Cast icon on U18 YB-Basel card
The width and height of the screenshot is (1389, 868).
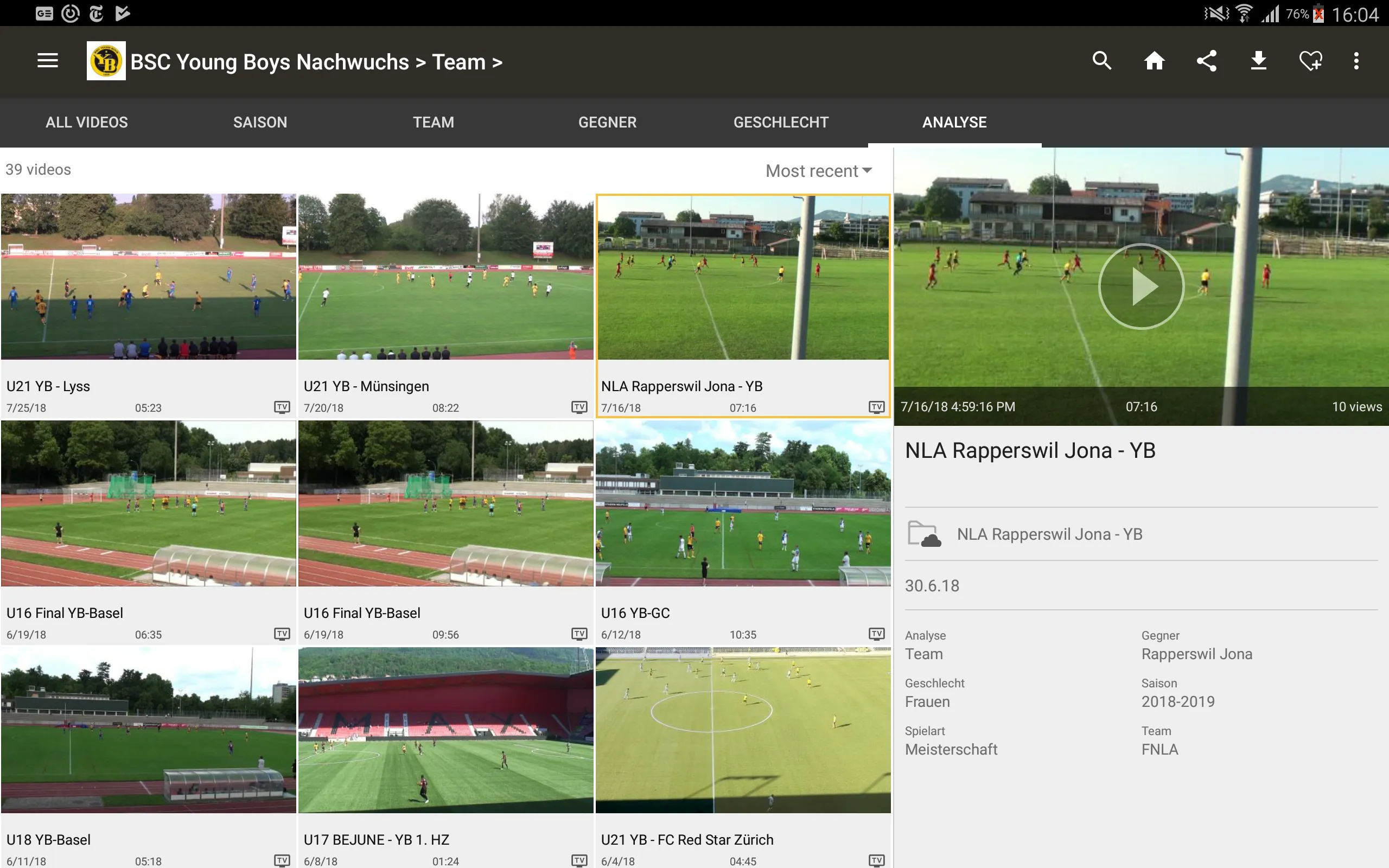[x=282, y=860]
